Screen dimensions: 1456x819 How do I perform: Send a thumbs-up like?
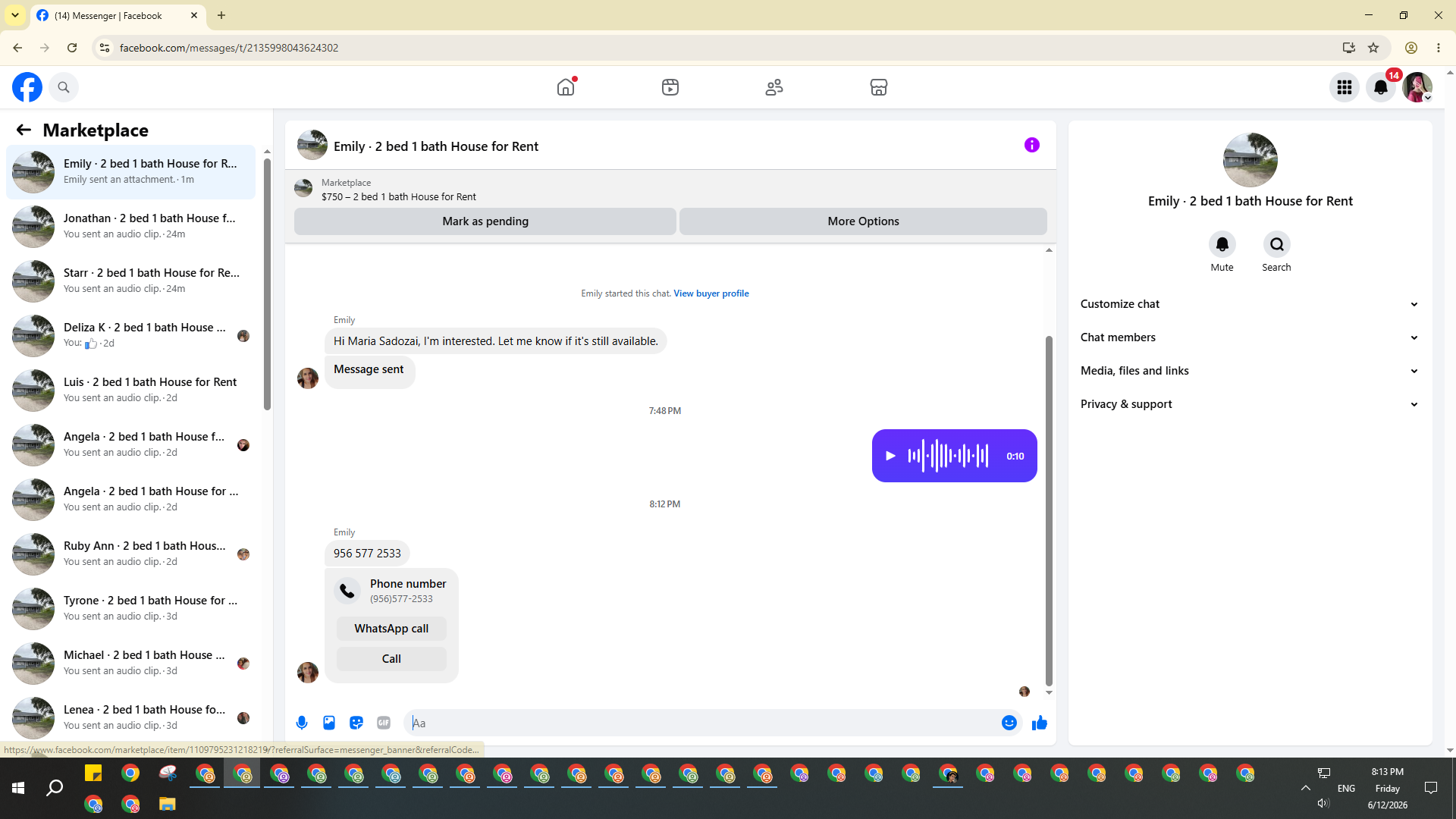1039,723
